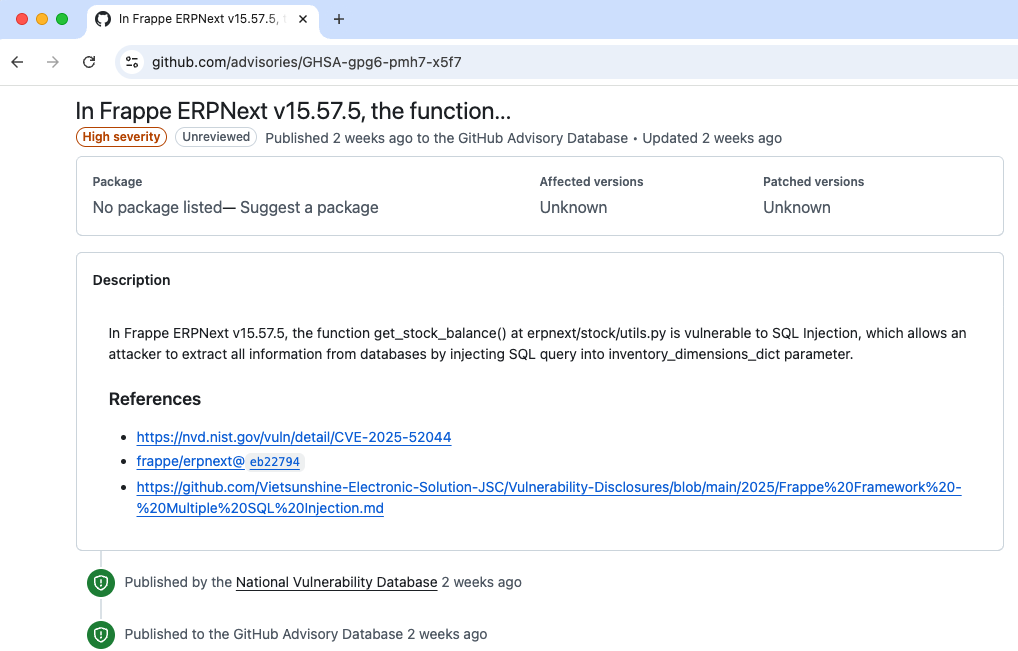This screenshot has height=651, width=1018.
Task: Select the Frappe ERPNext advisory tab
Action: [x=200, y=19]
